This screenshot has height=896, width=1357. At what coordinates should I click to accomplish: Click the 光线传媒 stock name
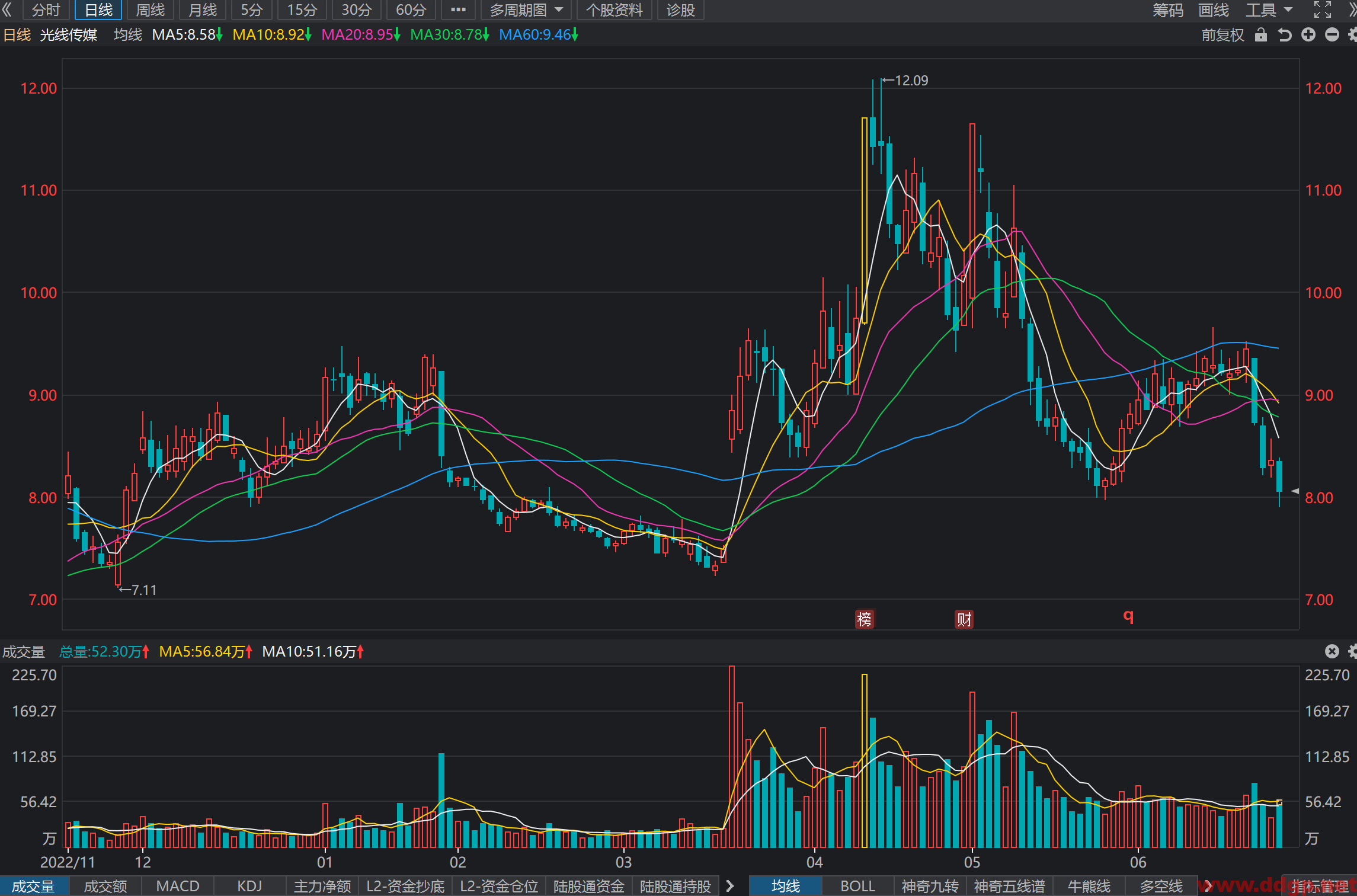pos(69,35)
